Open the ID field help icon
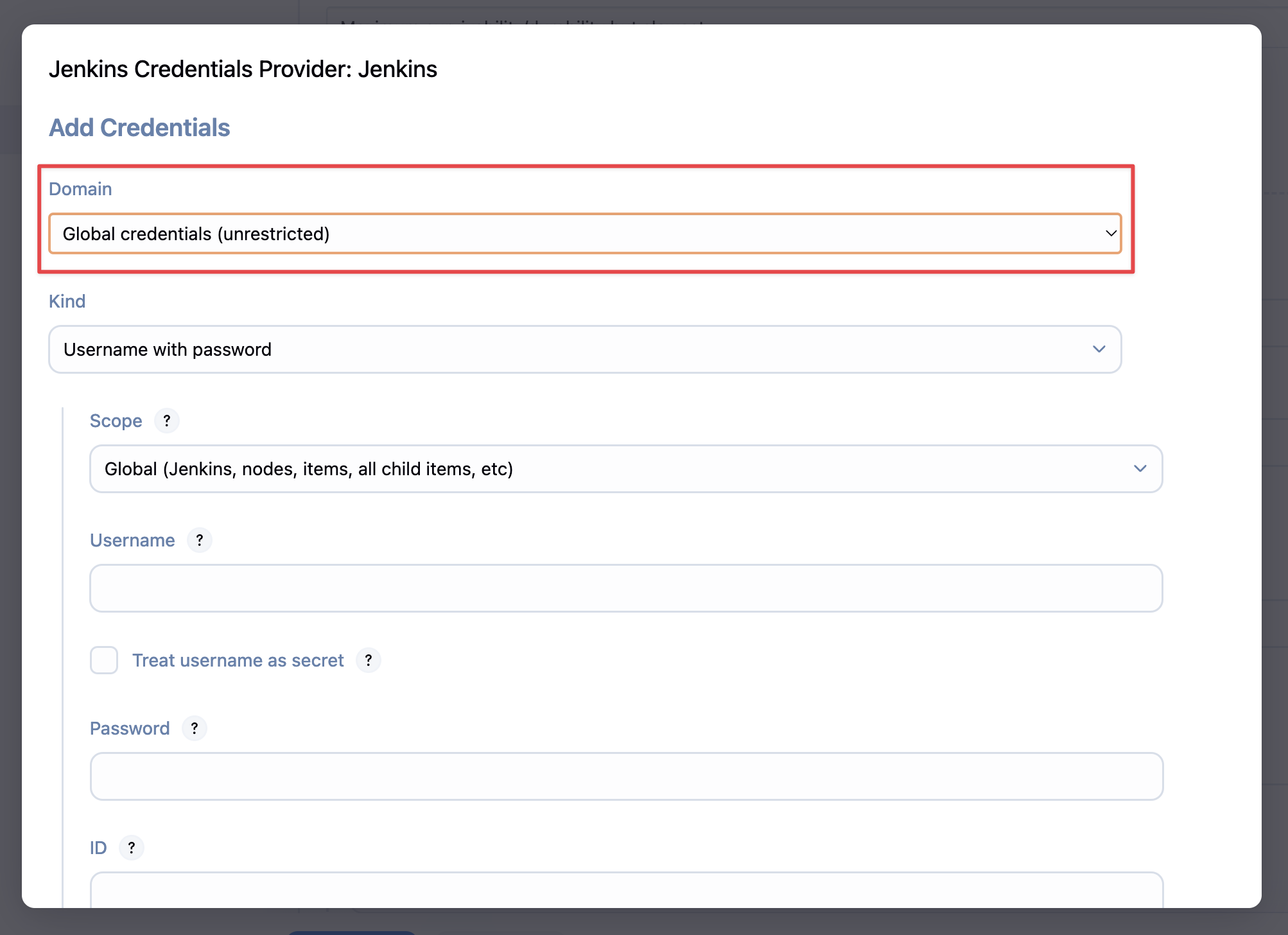 [x=132, y=848]
